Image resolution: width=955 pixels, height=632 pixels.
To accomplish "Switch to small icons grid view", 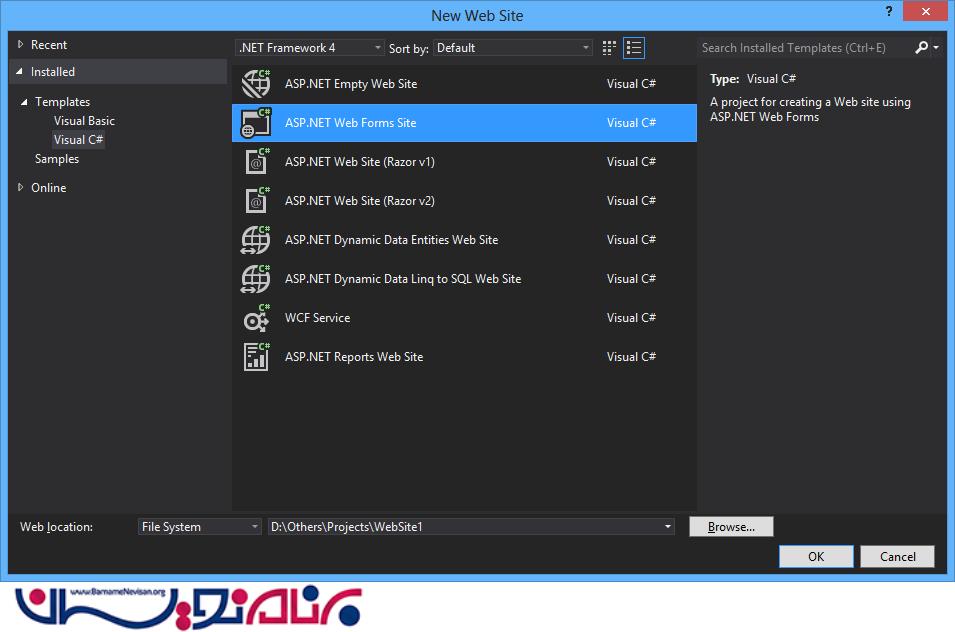I will point(610,48).
